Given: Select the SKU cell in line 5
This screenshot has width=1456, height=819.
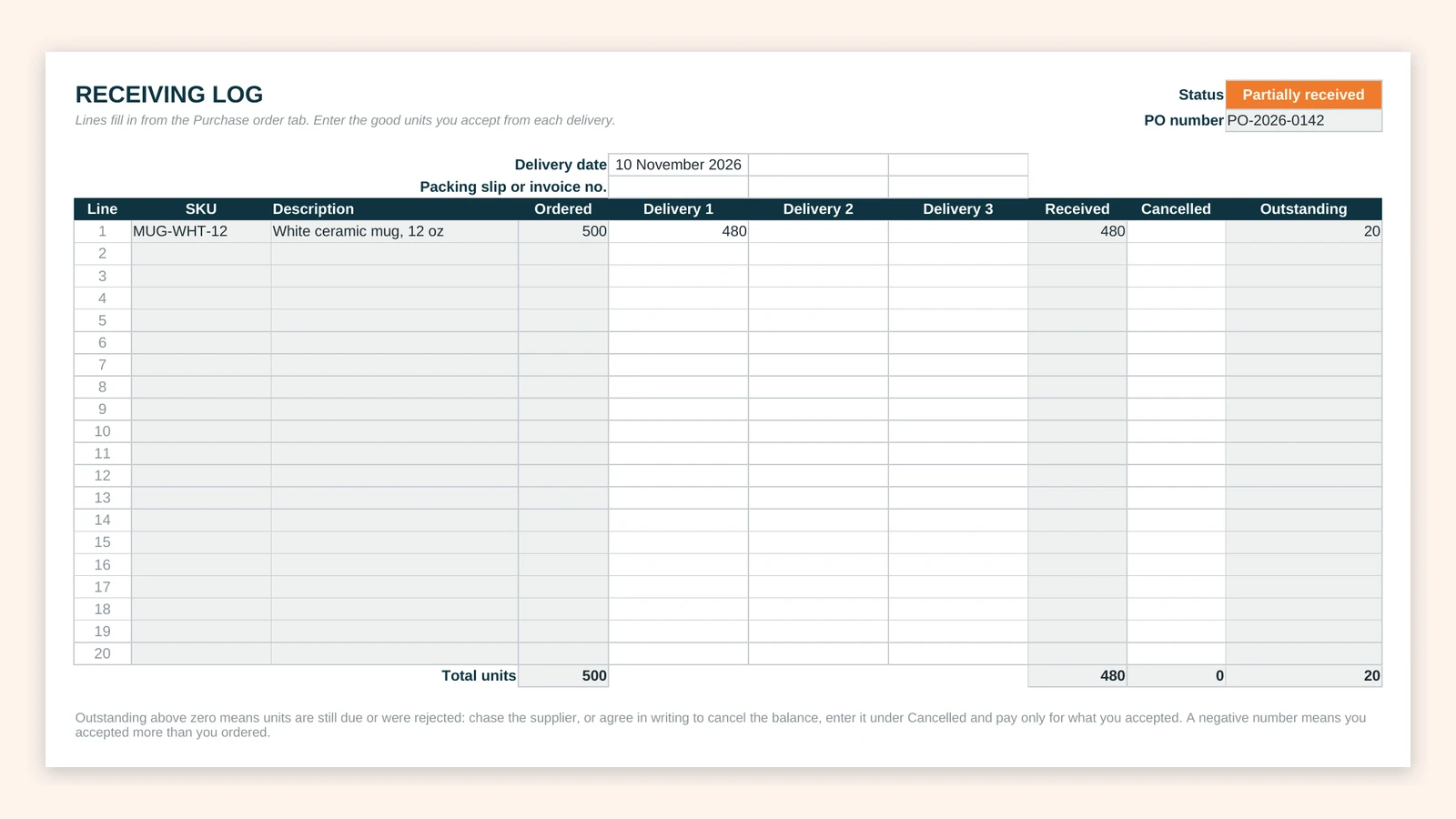Looking at the screenshot, I should 201,320.
